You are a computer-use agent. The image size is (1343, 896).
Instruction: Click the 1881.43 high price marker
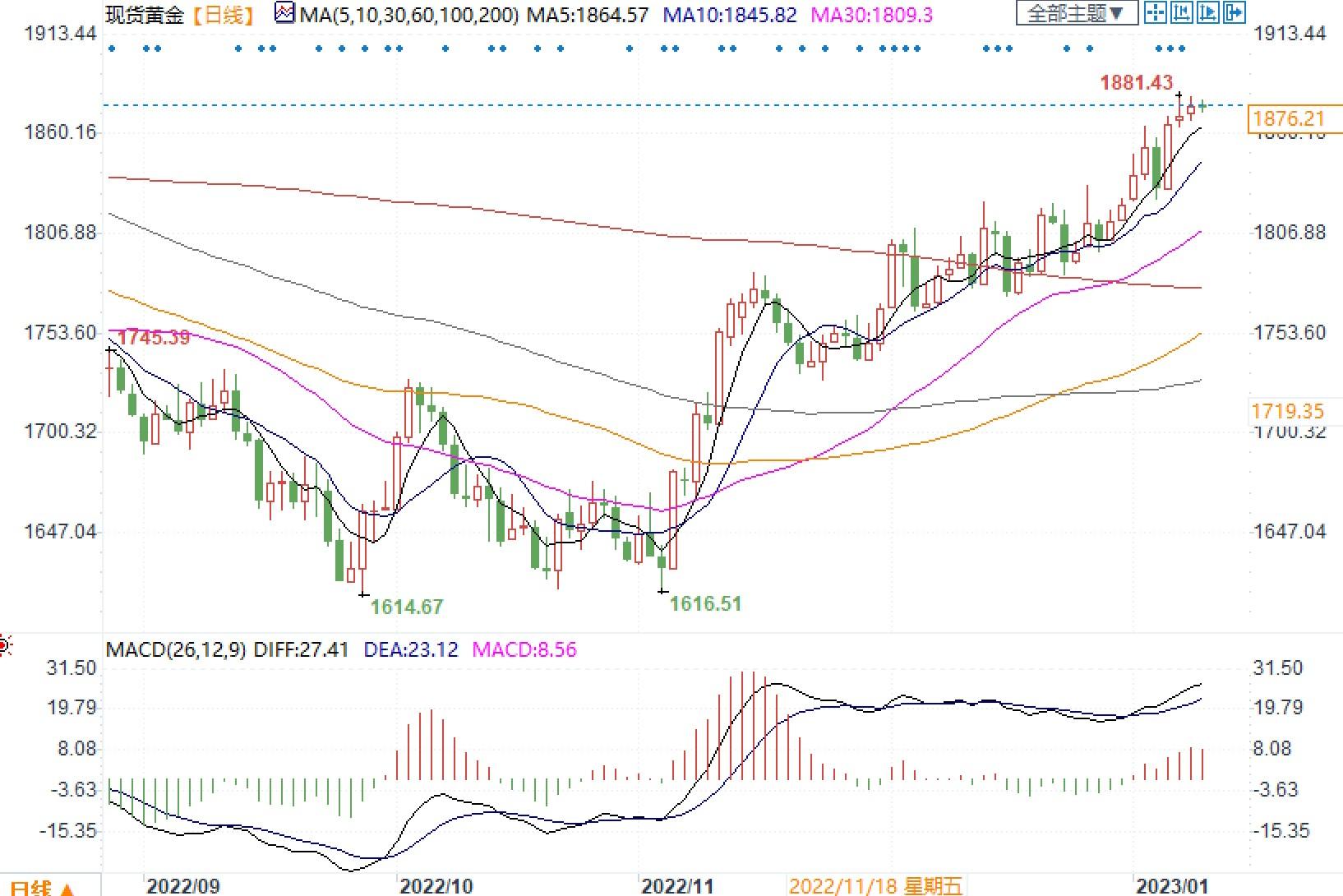coord(1136,82)
